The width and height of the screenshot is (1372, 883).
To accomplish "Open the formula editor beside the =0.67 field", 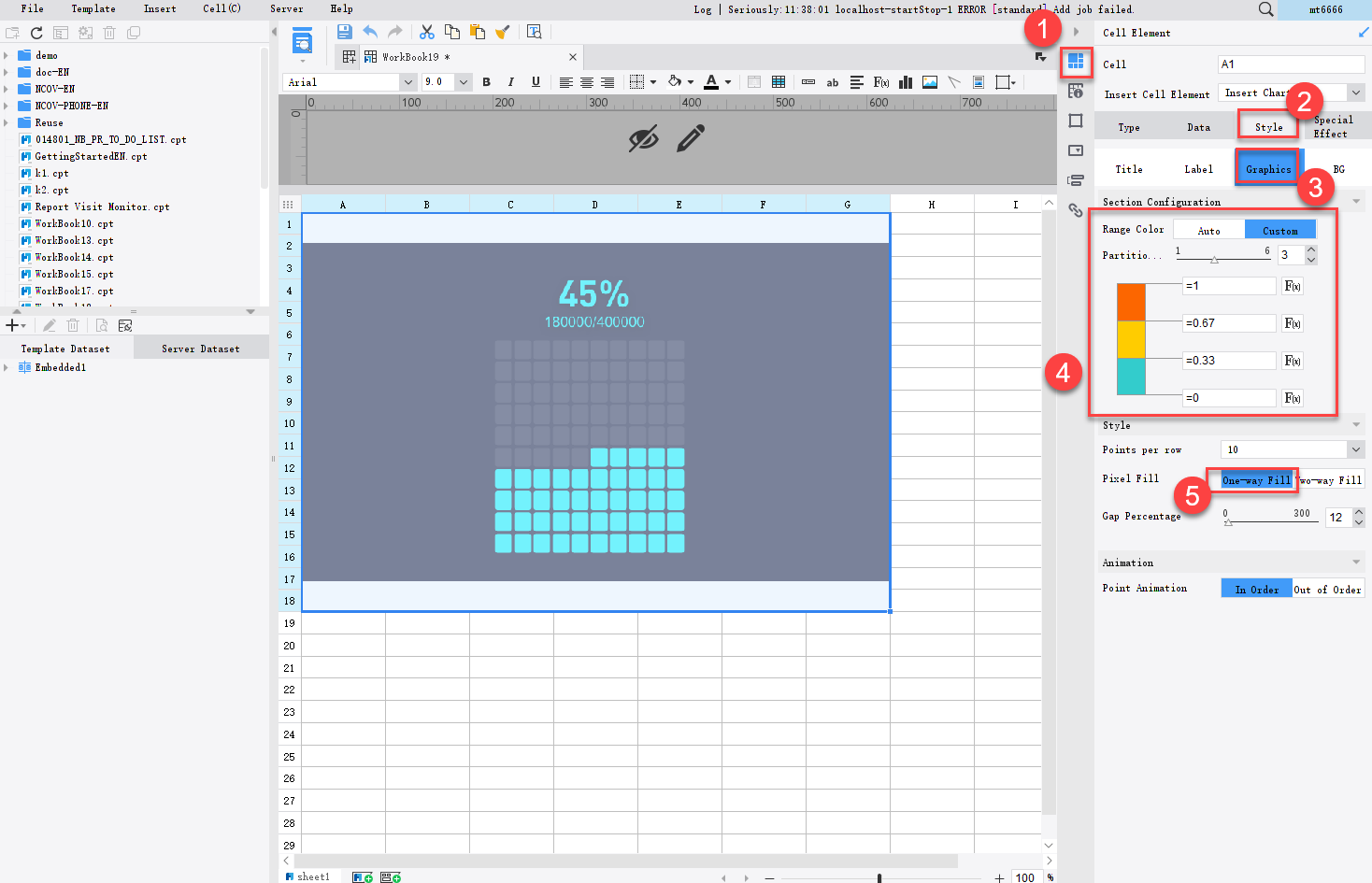I will tap(1292, 322).
